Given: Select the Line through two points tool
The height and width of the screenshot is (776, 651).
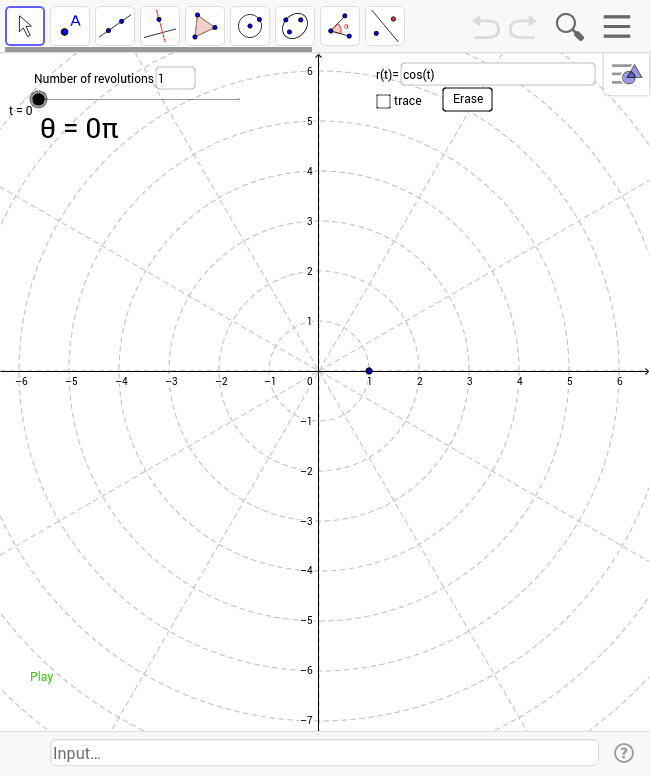Looking at the screenshot, I should click(x=115, y=26).
